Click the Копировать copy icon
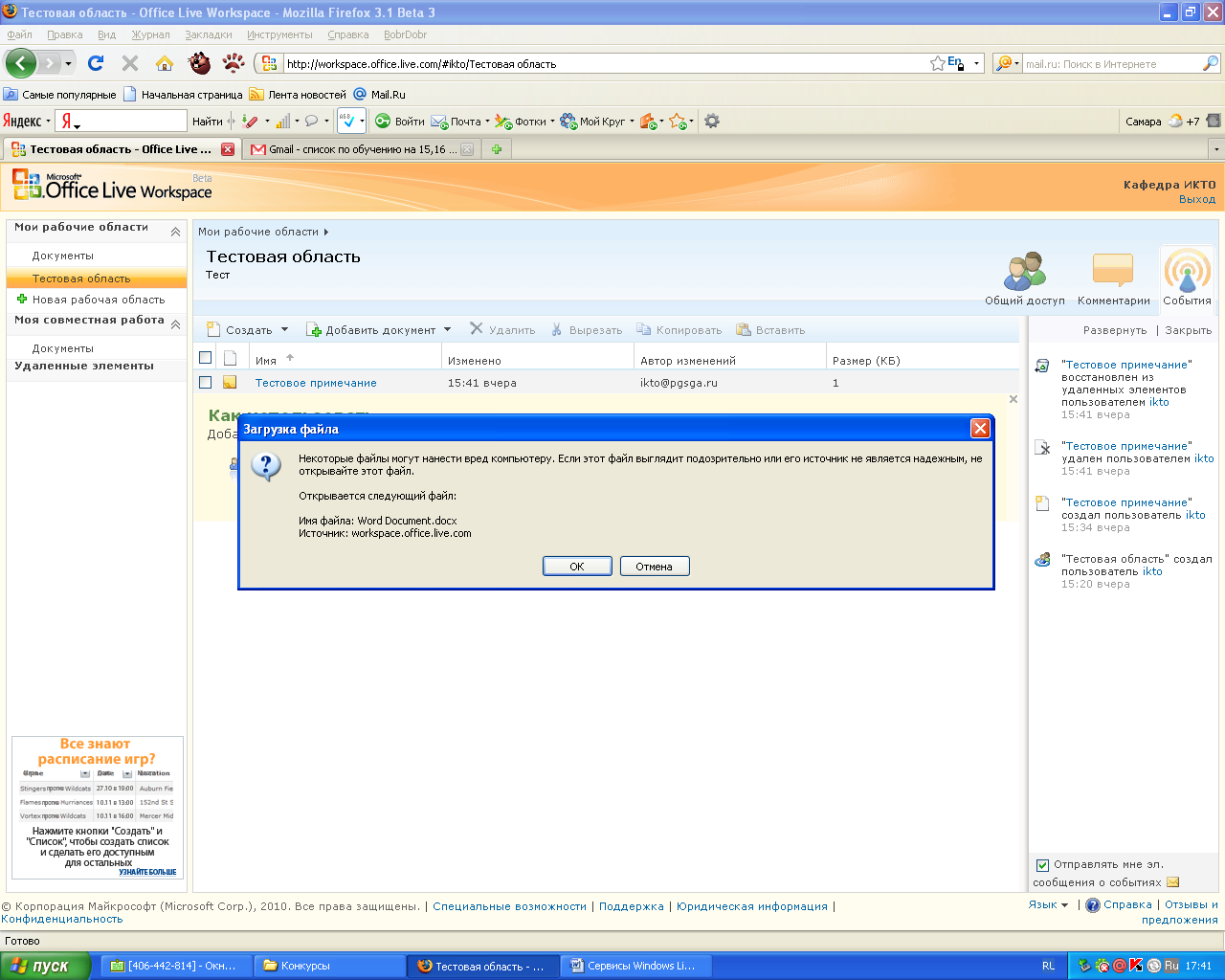Image resolution: width=1225 pixels, height=980 pixels. tap(644, 330)
